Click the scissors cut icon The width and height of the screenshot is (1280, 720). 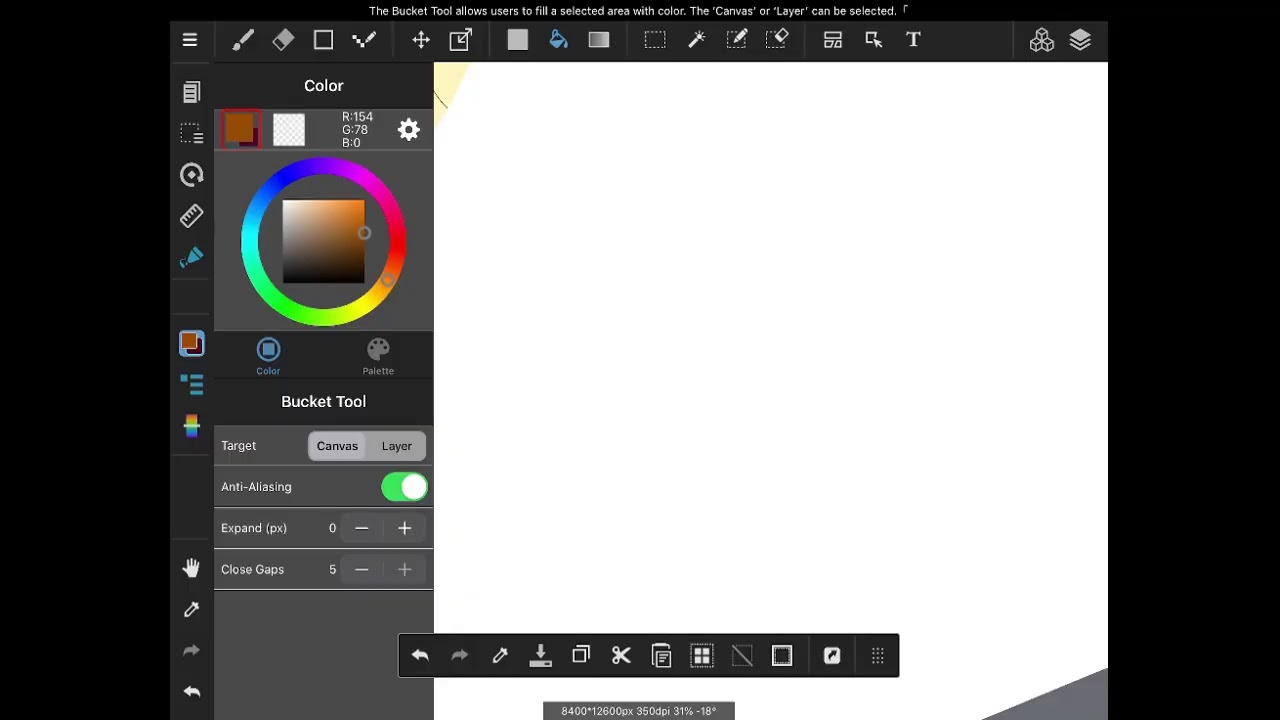coord(621,656)
